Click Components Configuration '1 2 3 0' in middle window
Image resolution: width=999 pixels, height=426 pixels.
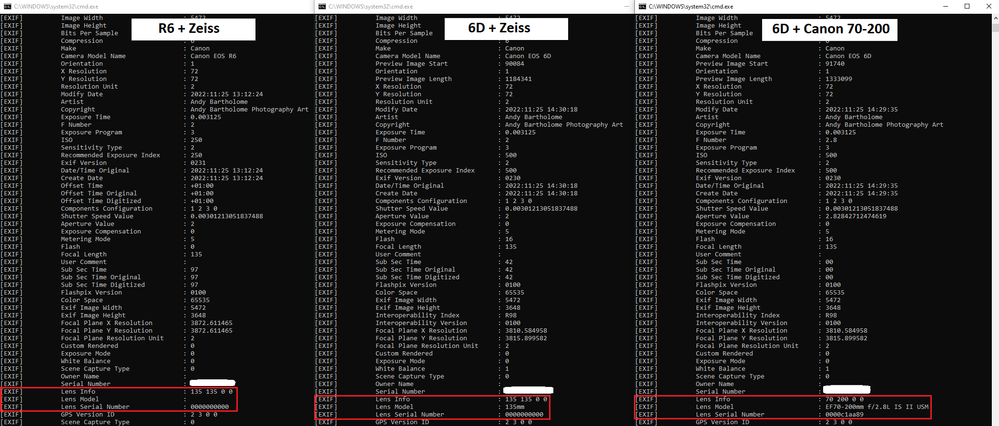click(x=519, y=201)
